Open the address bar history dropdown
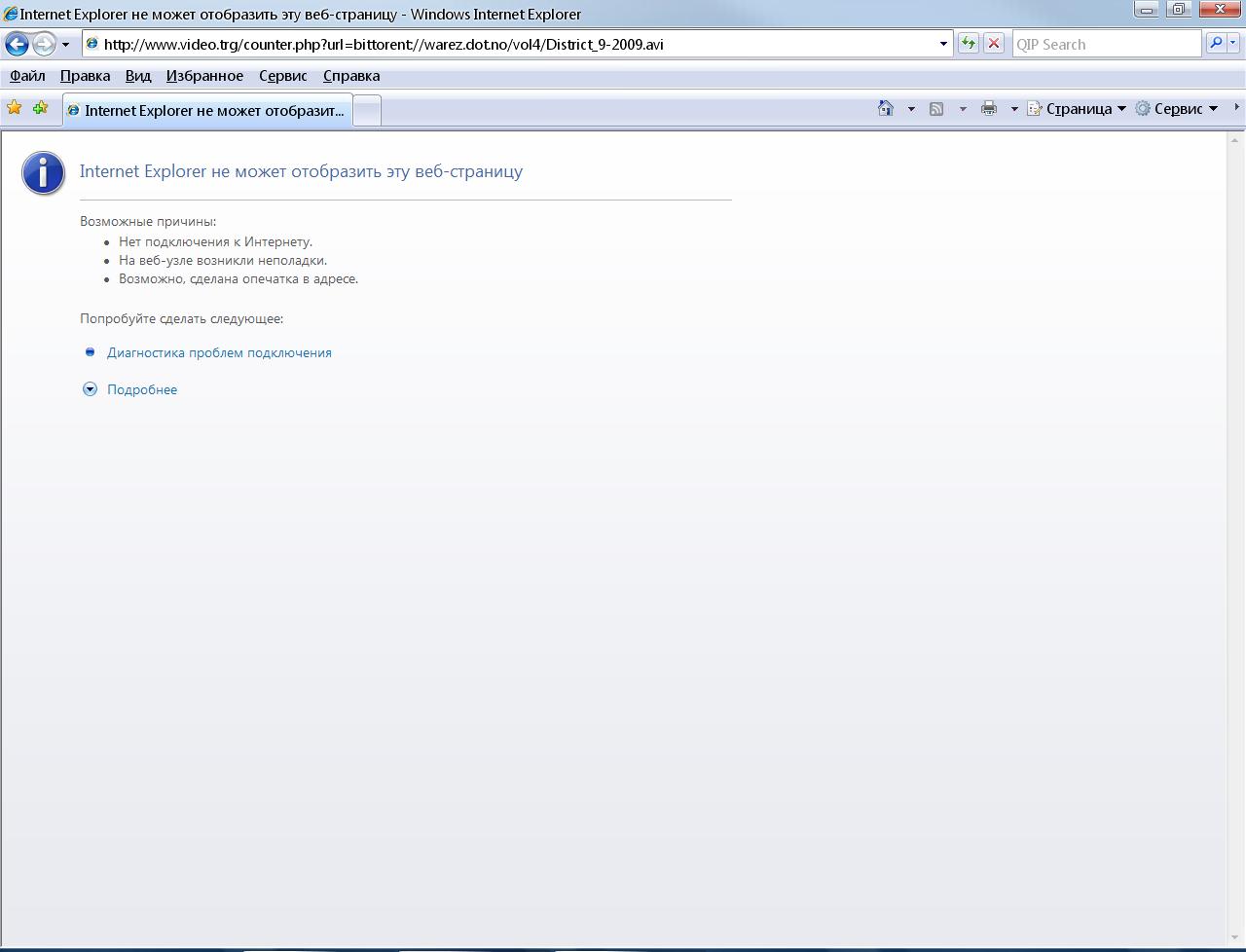Screen dimensions: 1246x952 point(943,44)
